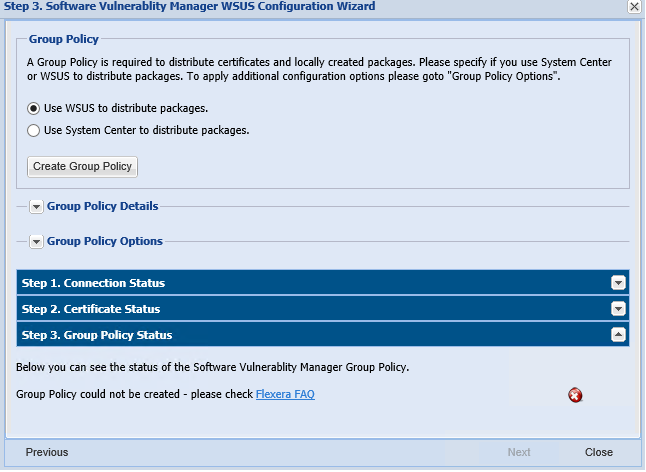Click the Close button at bottom right
The width and height of the screenshot is (646, 472).
[x=598, y=452]
